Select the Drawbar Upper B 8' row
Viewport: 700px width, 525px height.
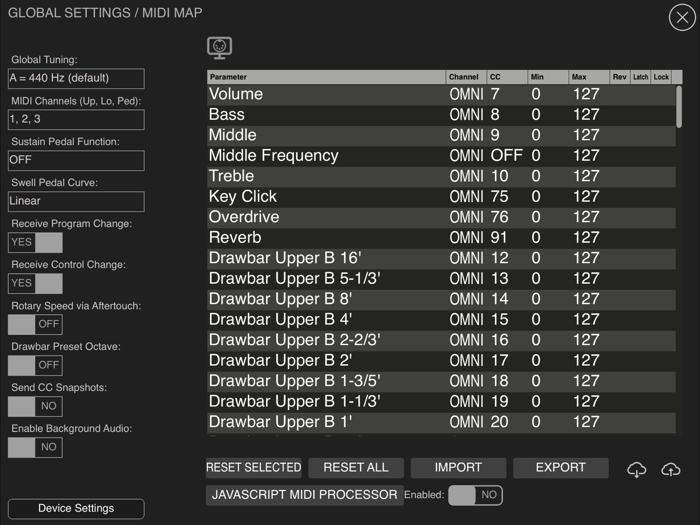[x=441, y=299]
